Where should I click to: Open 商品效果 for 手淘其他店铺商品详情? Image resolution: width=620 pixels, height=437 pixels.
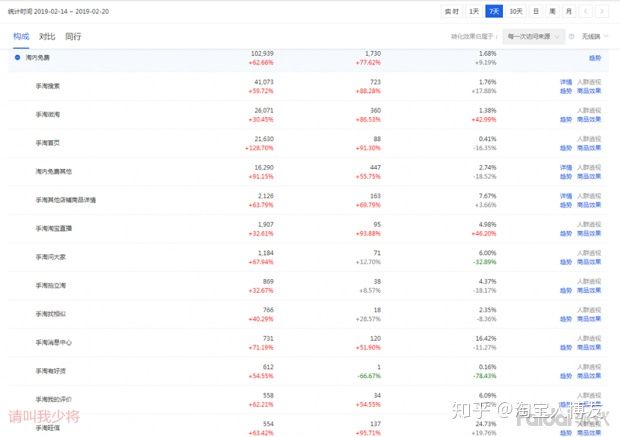pyautogui.click(x=589, y=205)
